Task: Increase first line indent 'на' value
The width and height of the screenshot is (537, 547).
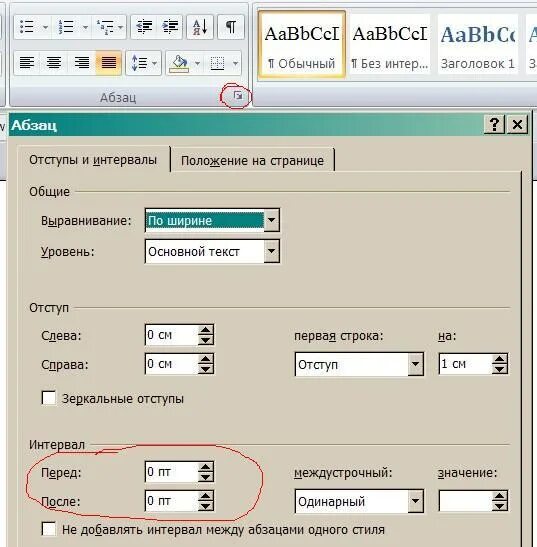Action: tap(500, 359)
